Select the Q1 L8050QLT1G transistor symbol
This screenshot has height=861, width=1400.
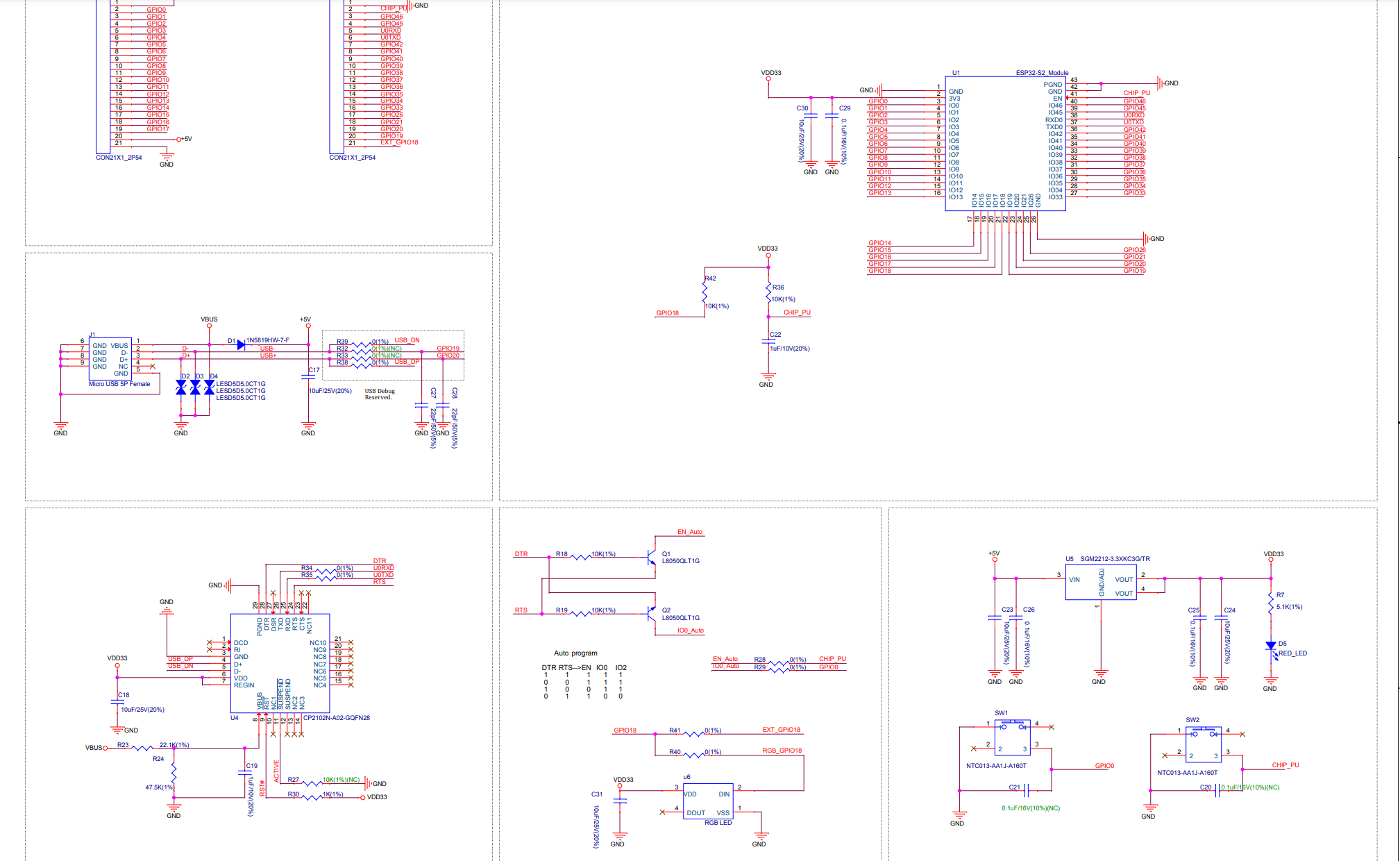(651, 557)
